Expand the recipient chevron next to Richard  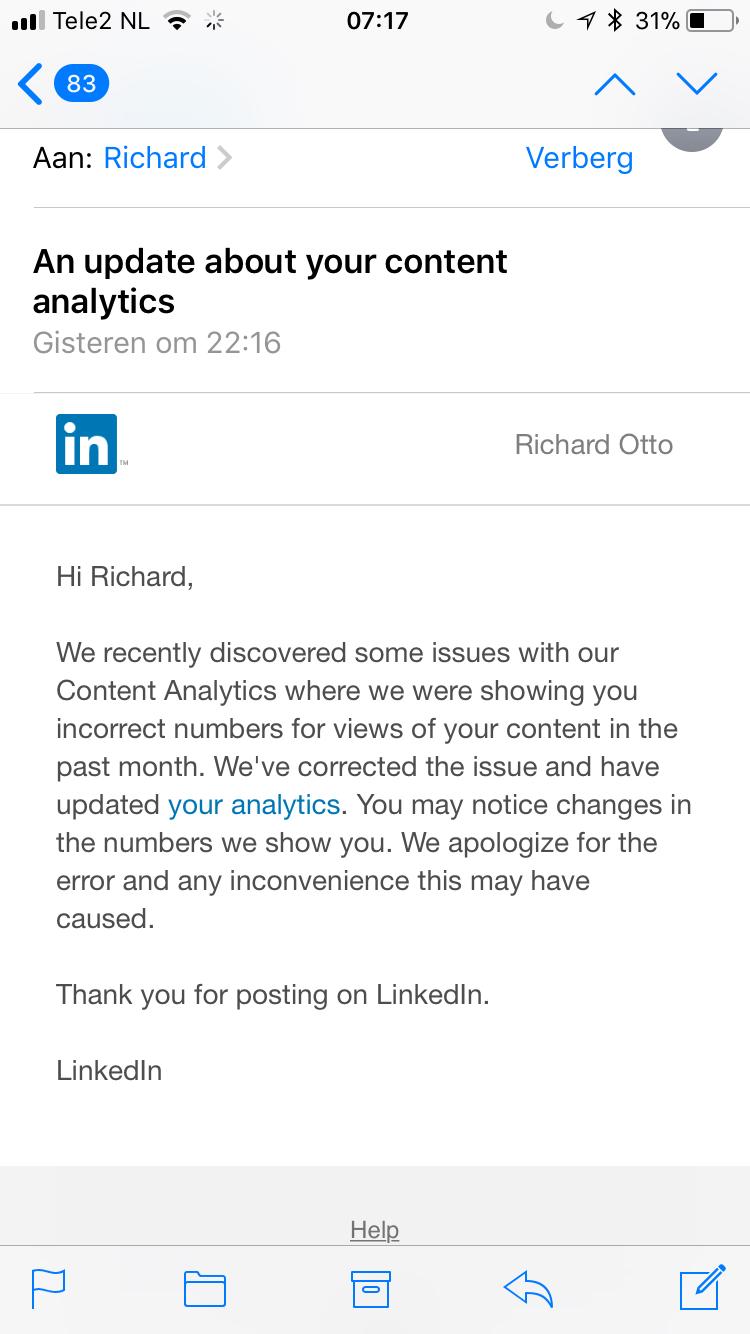(224, 158)
